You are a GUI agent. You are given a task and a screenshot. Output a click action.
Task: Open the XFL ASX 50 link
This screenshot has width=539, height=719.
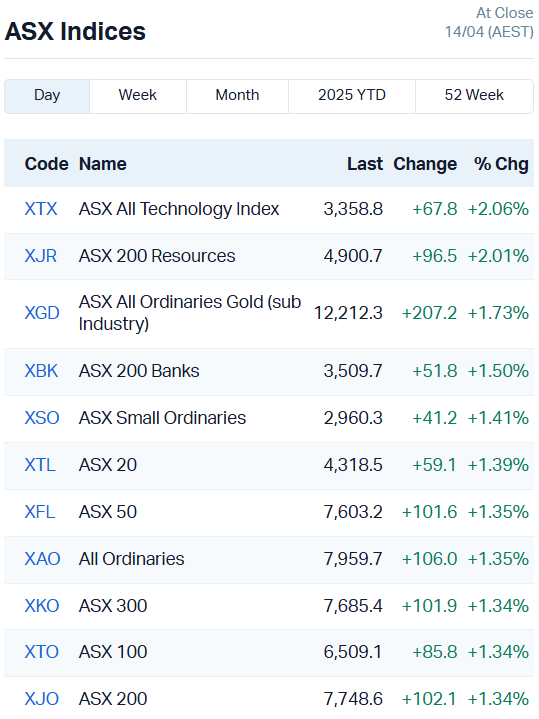[x=40, y=512]
